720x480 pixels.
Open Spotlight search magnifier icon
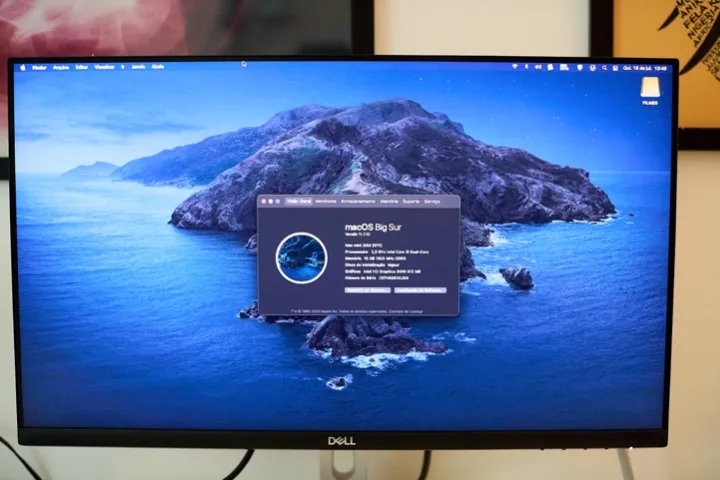604,68
